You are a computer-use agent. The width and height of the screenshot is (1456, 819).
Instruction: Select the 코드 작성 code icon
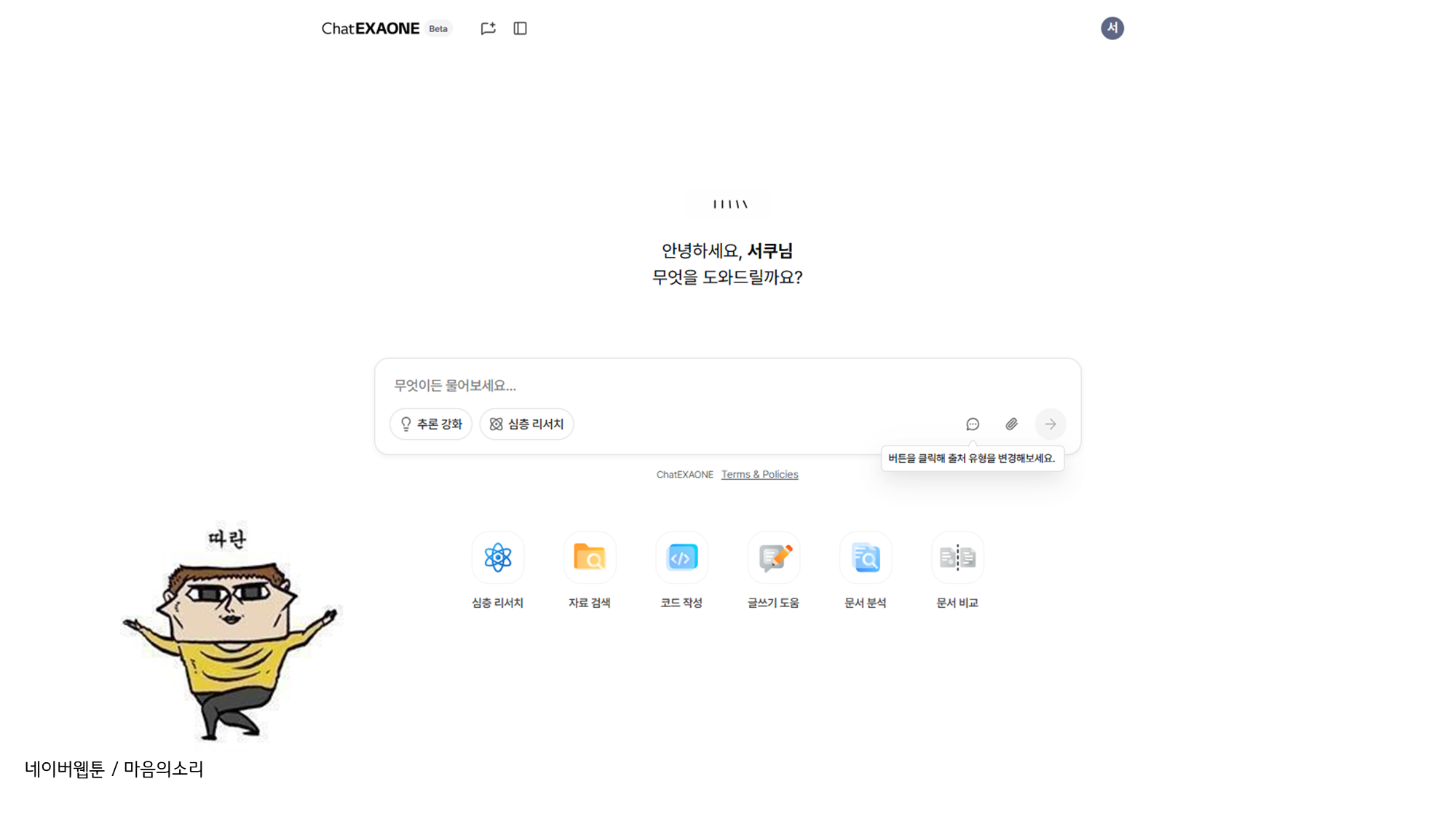click(x=681, y=558)
